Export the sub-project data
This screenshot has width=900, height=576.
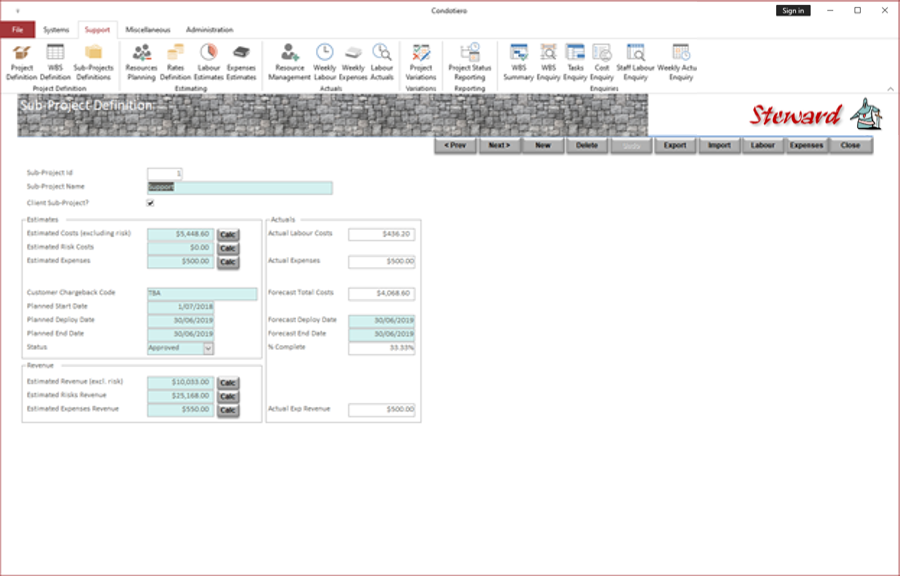click(675, 146)
